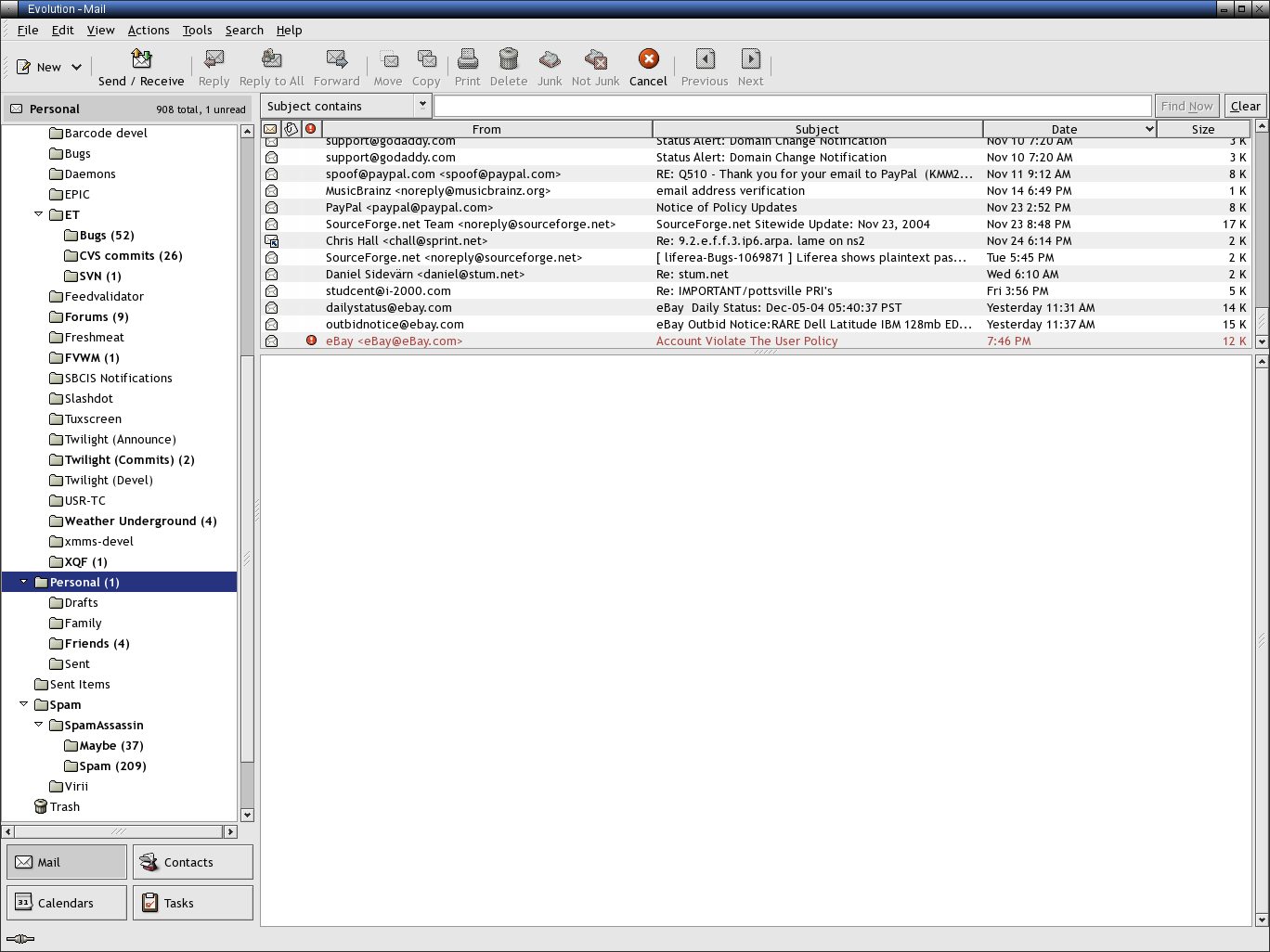Screen dimensions: 1270x952
Task: Collapse the Personal folder tree
Action: point(24,582)
